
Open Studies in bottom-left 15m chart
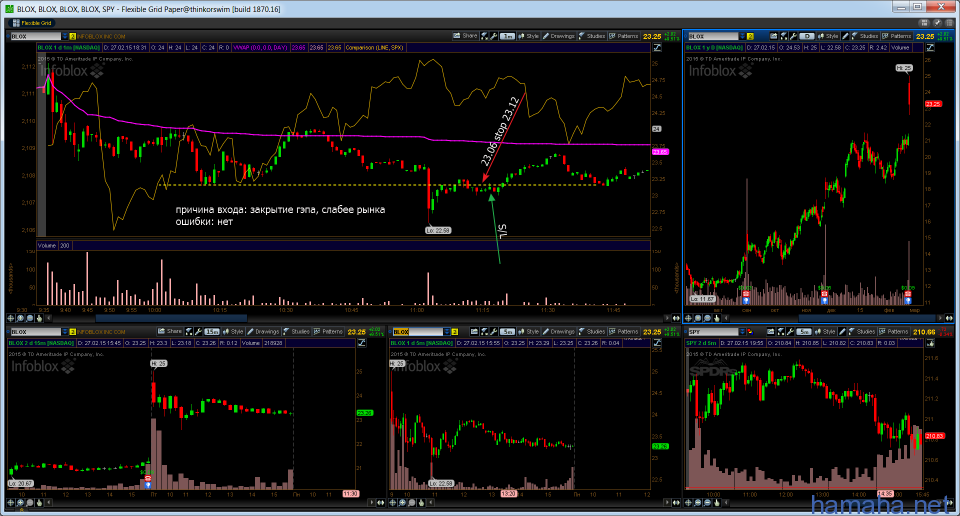coord(296,332)
